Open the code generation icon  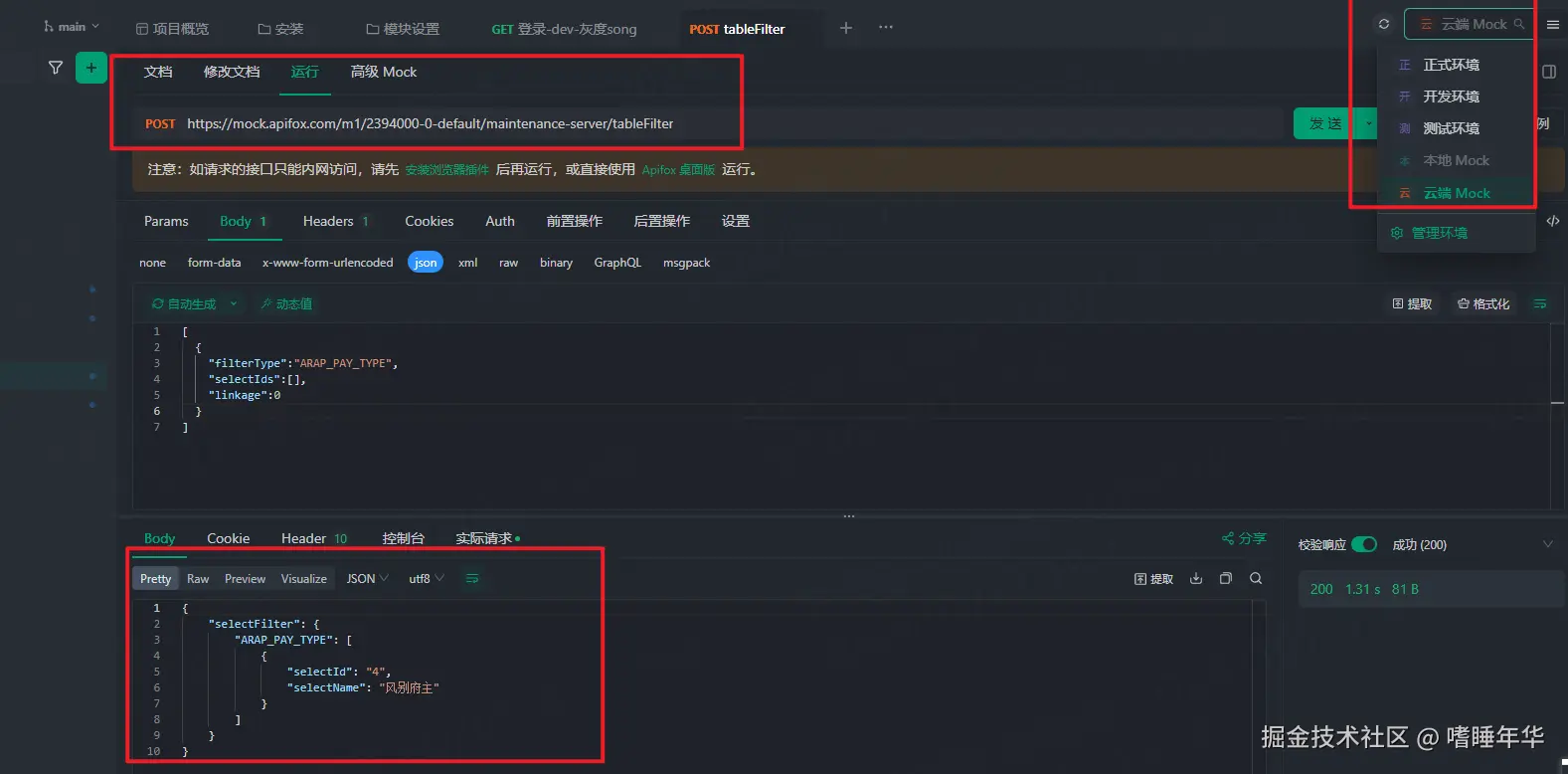pos(1553,221)
